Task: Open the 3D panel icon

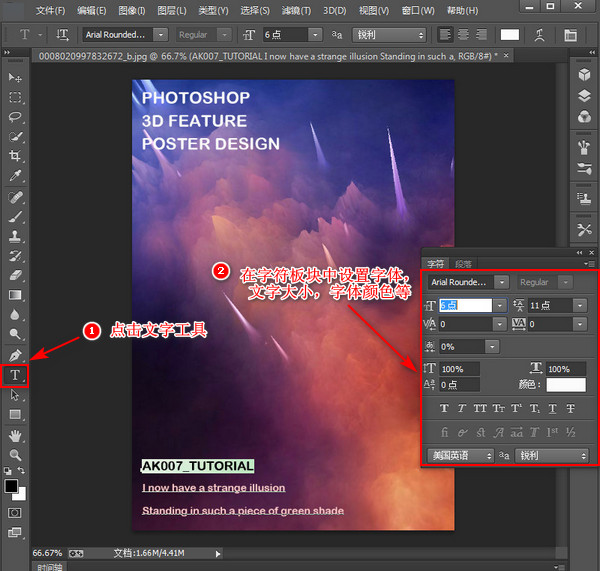Action: point(584,75)
